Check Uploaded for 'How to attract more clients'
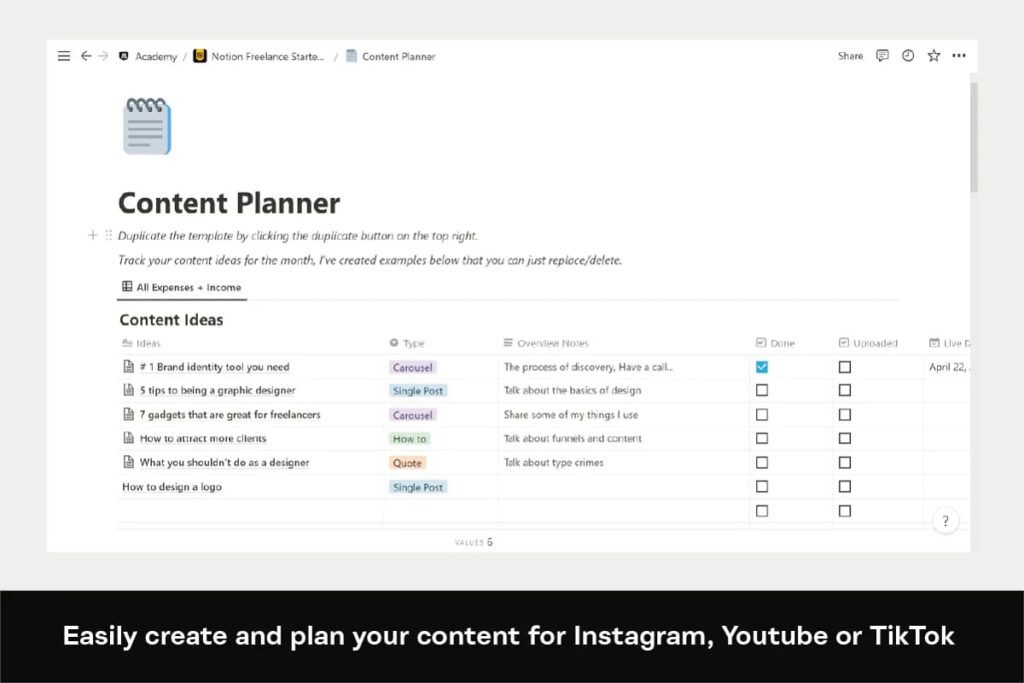 point(845,438)
